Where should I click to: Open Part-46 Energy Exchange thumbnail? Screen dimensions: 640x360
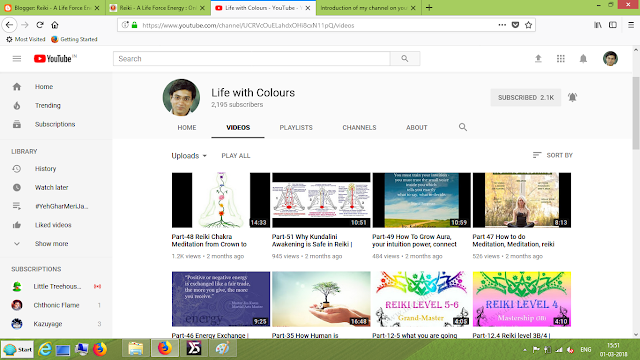pyautogui.click(x=221, y=299)
